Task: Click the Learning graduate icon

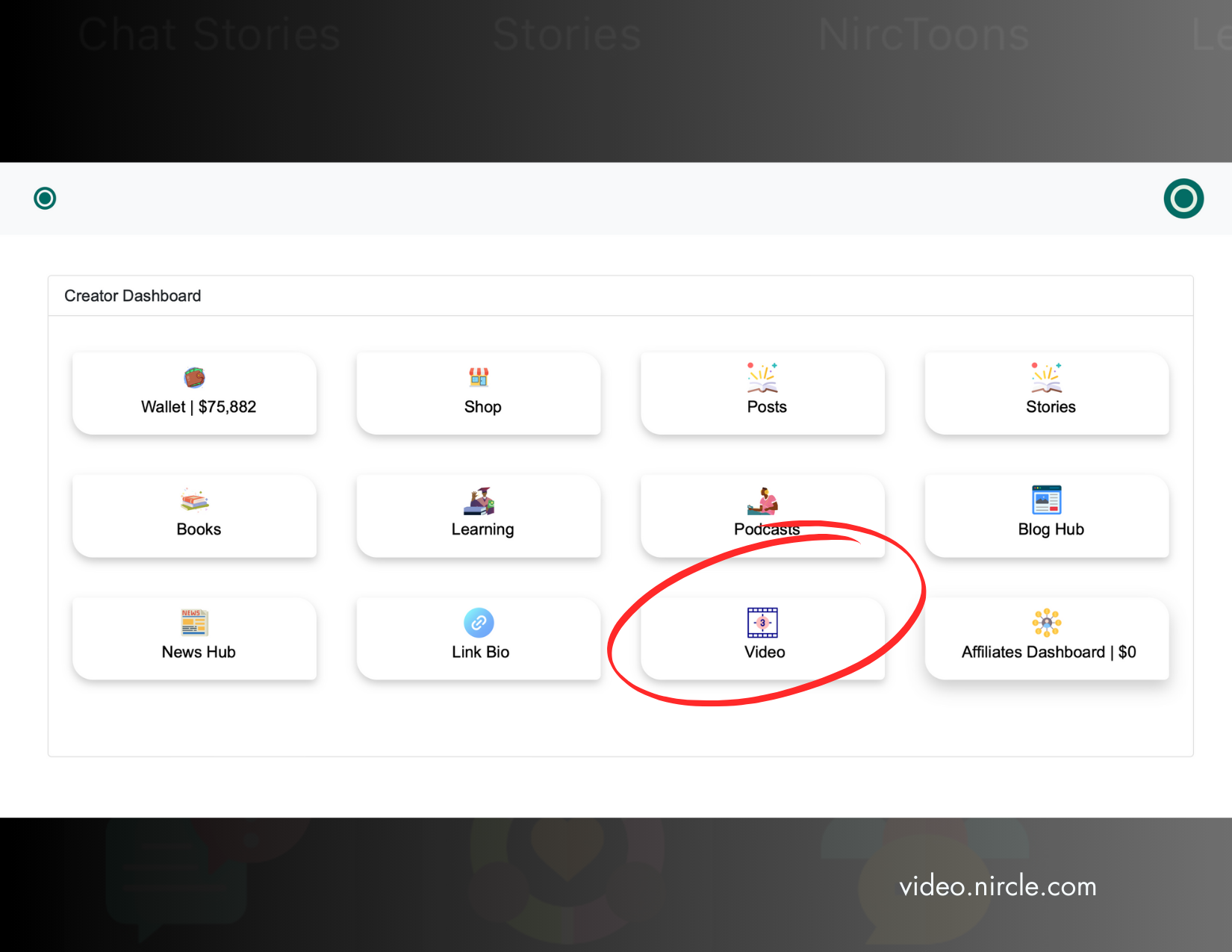Action: pos(479,500)
